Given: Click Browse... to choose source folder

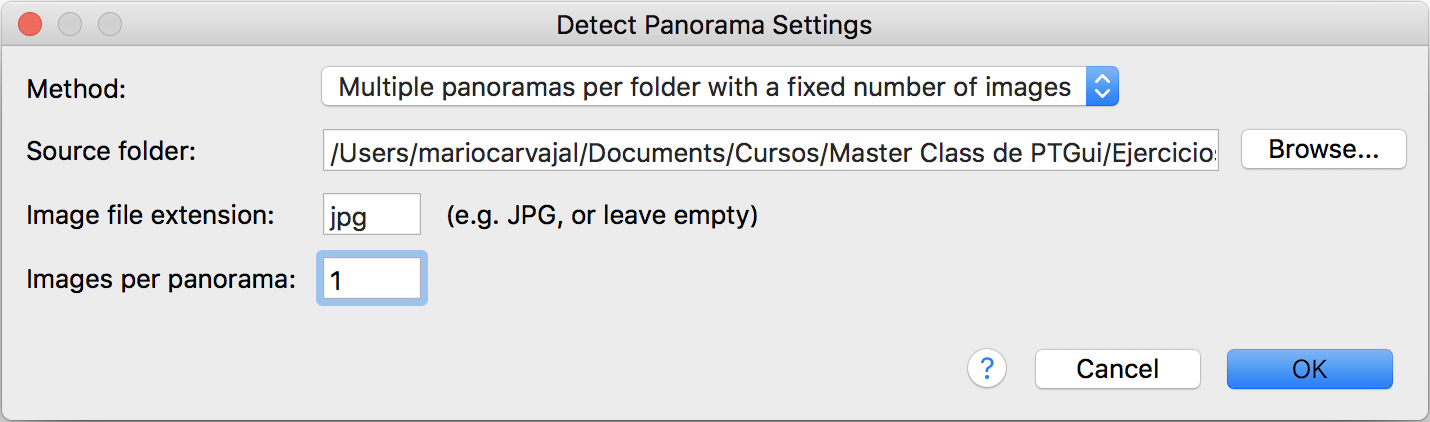Looking at the screenshot, I should [x=1324, y=150].
